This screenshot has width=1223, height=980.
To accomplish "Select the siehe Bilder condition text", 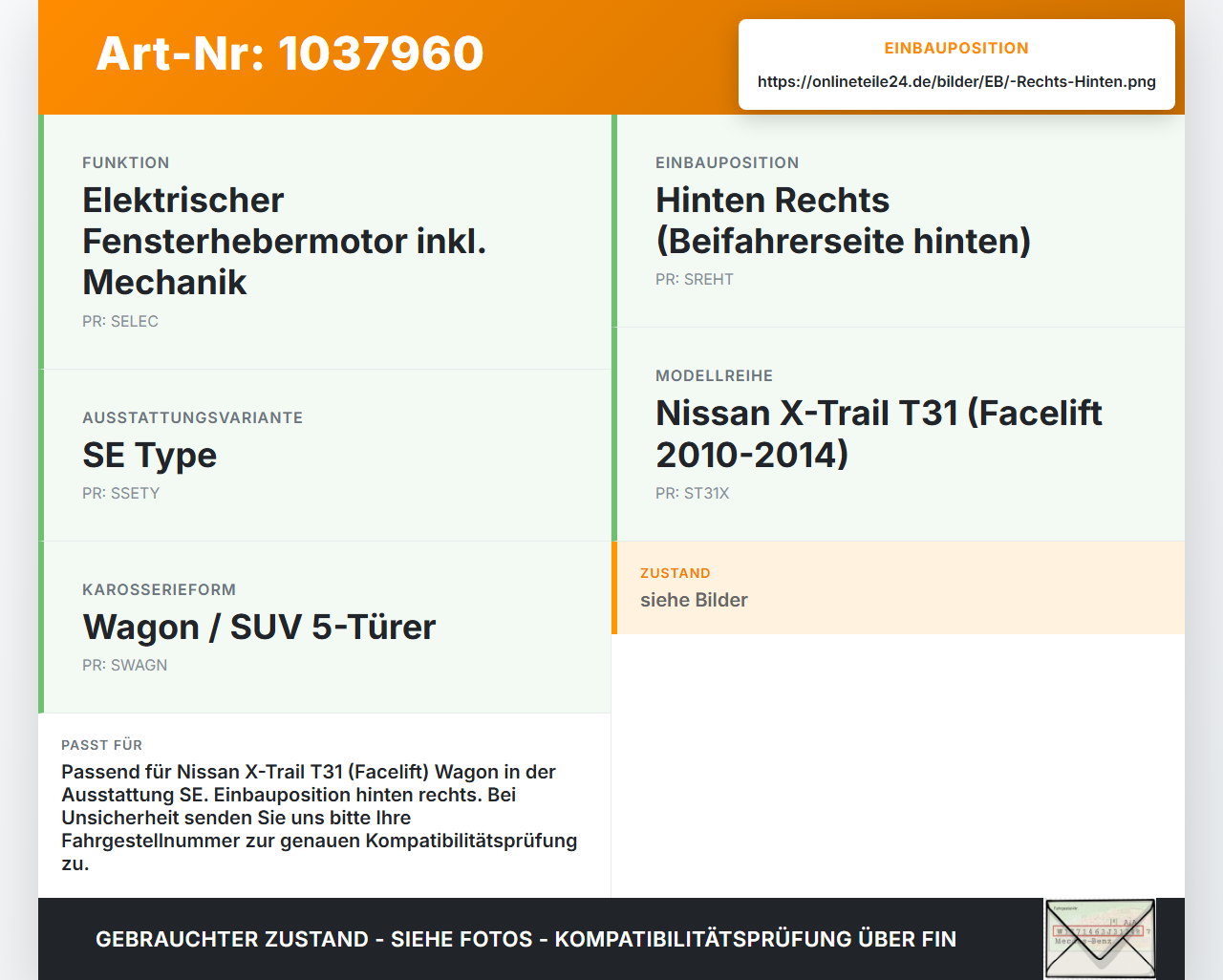I will 695,601.
